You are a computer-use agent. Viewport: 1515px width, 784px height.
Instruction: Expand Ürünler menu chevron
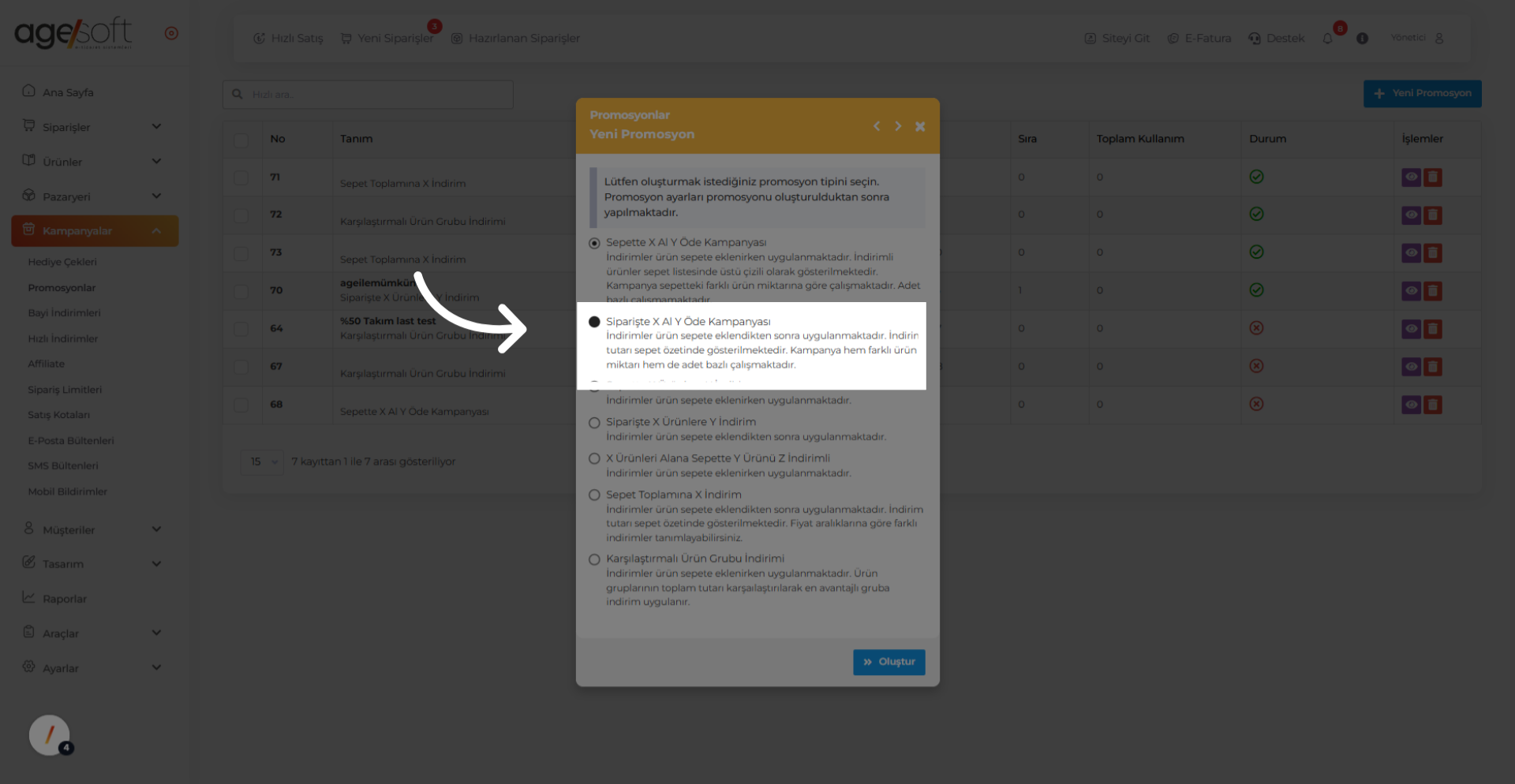point(156,161)
